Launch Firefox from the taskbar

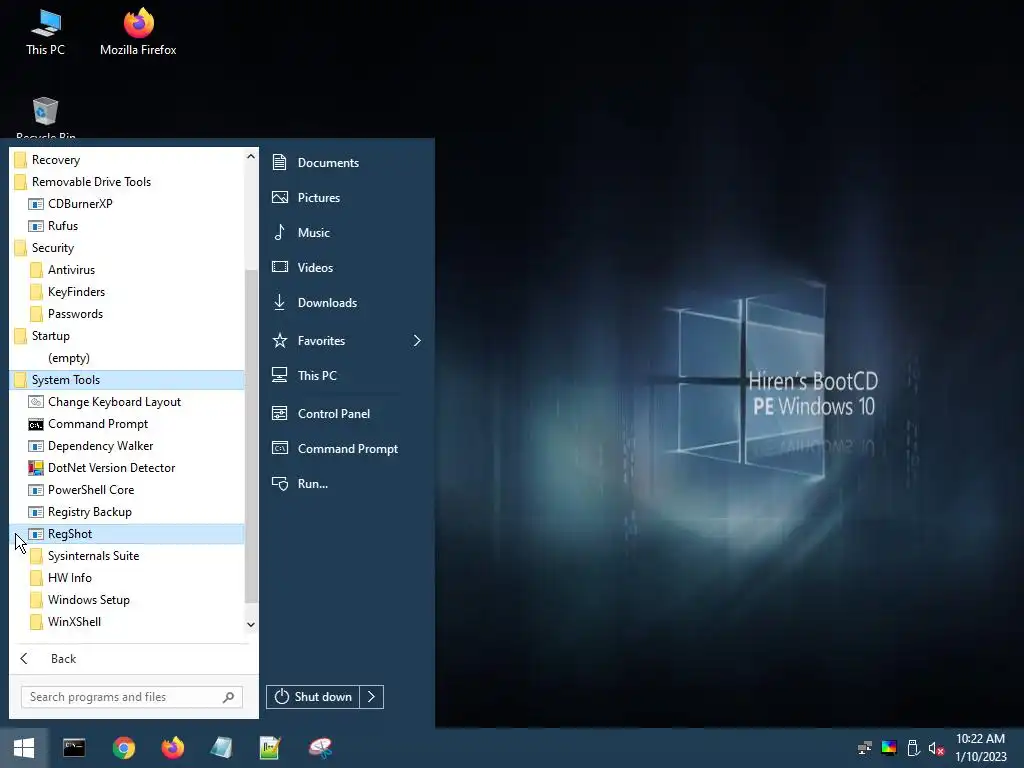pos(172,748)
